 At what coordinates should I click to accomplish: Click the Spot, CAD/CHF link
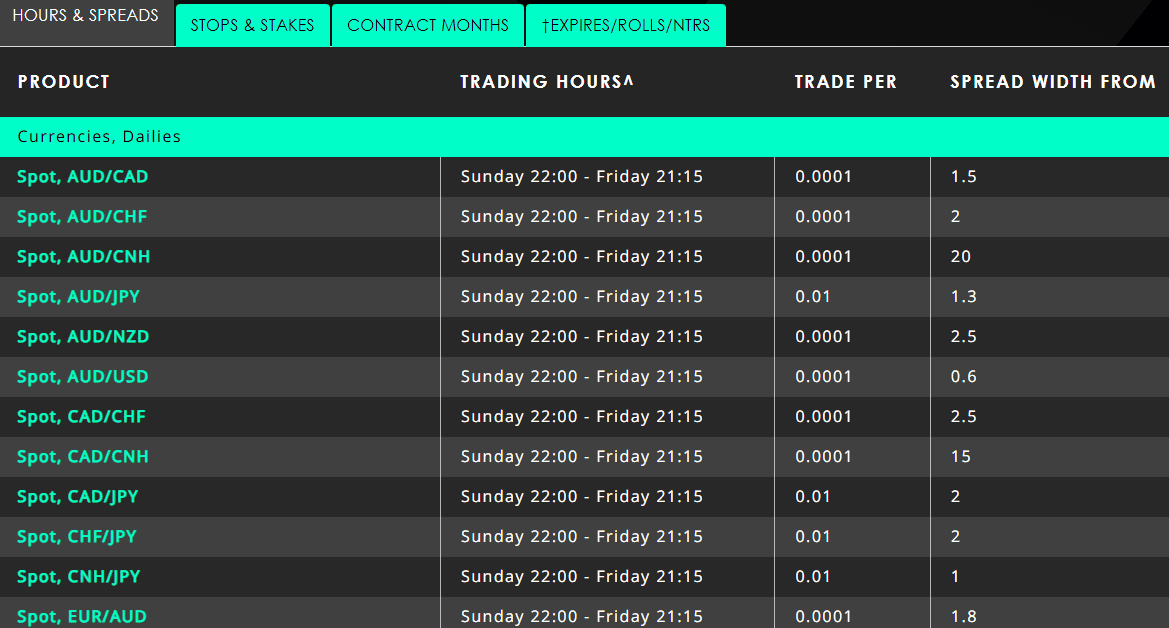[82, 417]
